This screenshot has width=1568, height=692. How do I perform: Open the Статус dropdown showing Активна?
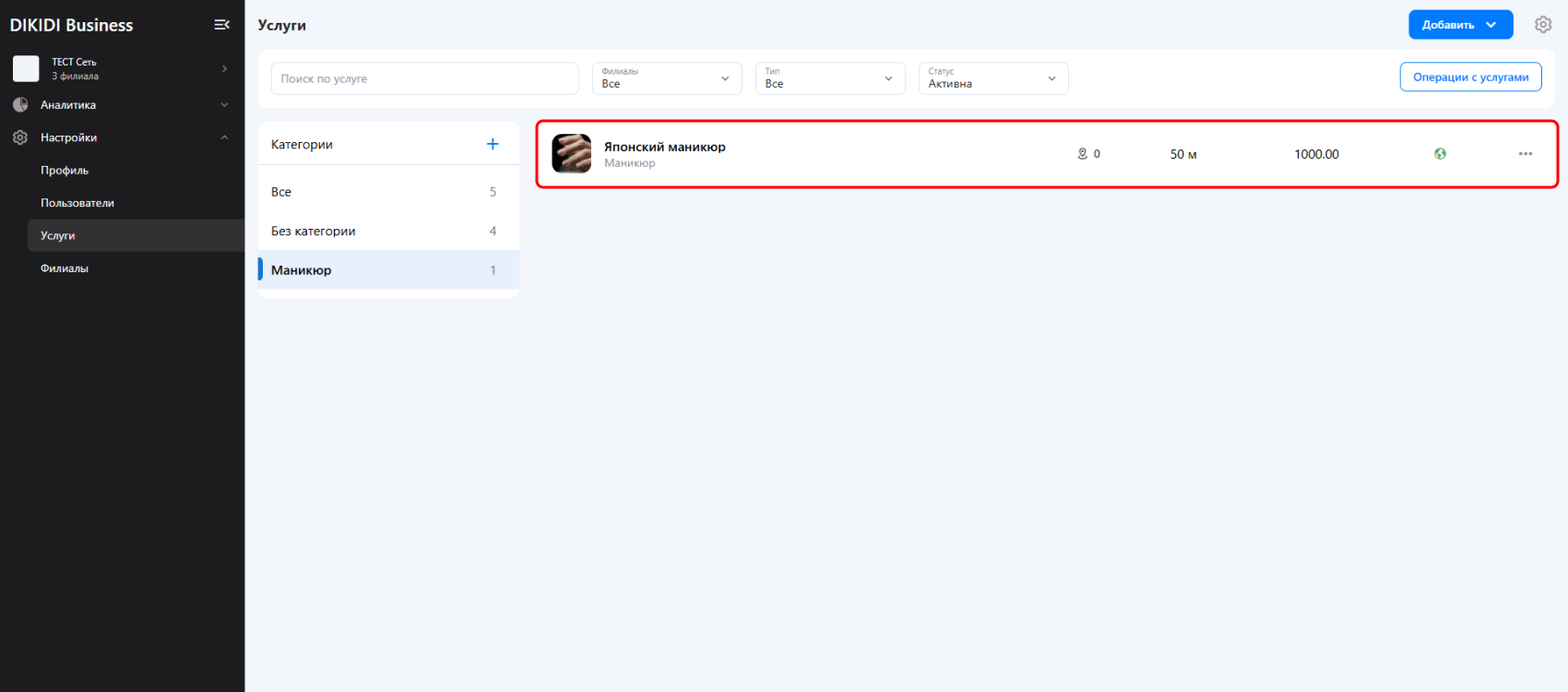992,78
